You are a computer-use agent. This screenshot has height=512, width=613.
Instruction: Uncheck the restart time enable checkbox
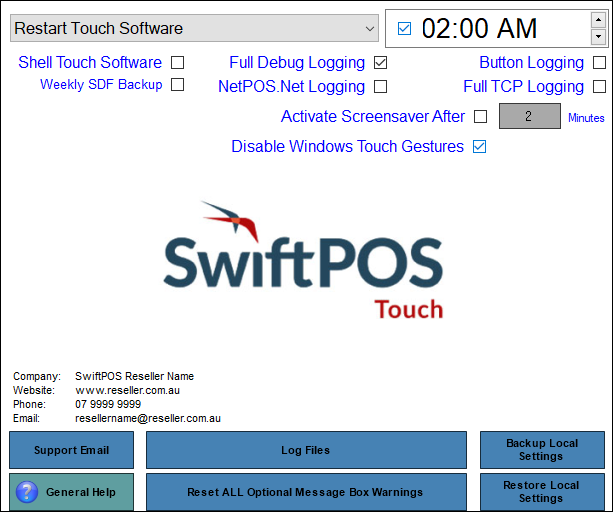[x=404, y=29]
